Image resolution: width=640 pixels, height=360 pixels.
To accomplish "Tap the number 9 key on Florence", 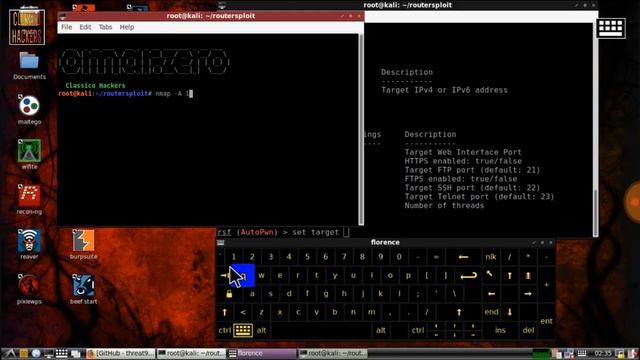I will pyautogui.click(x=381, y=257).
